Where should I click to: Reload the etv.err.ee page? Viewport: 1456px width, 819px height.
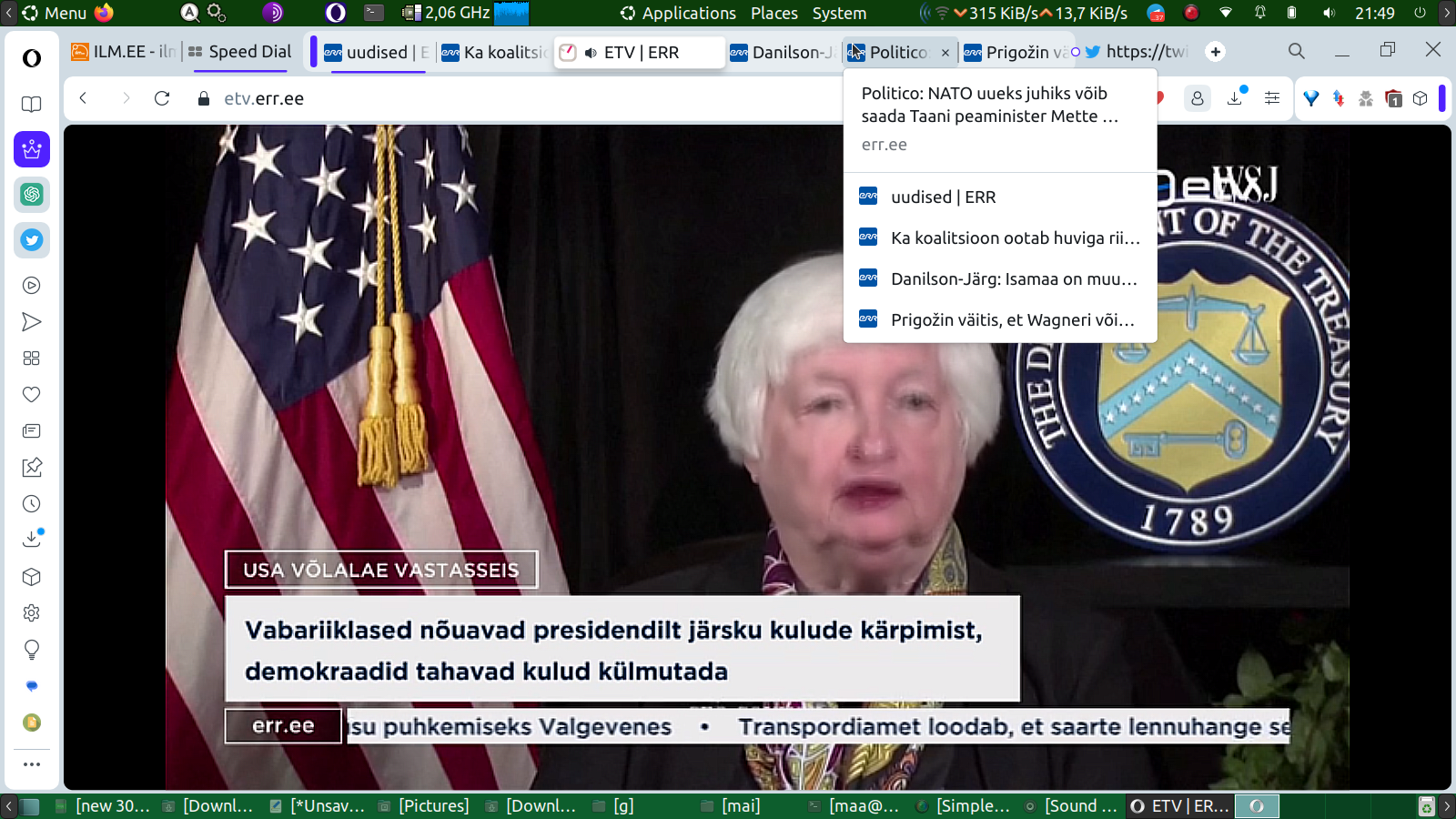coord(162,98)
